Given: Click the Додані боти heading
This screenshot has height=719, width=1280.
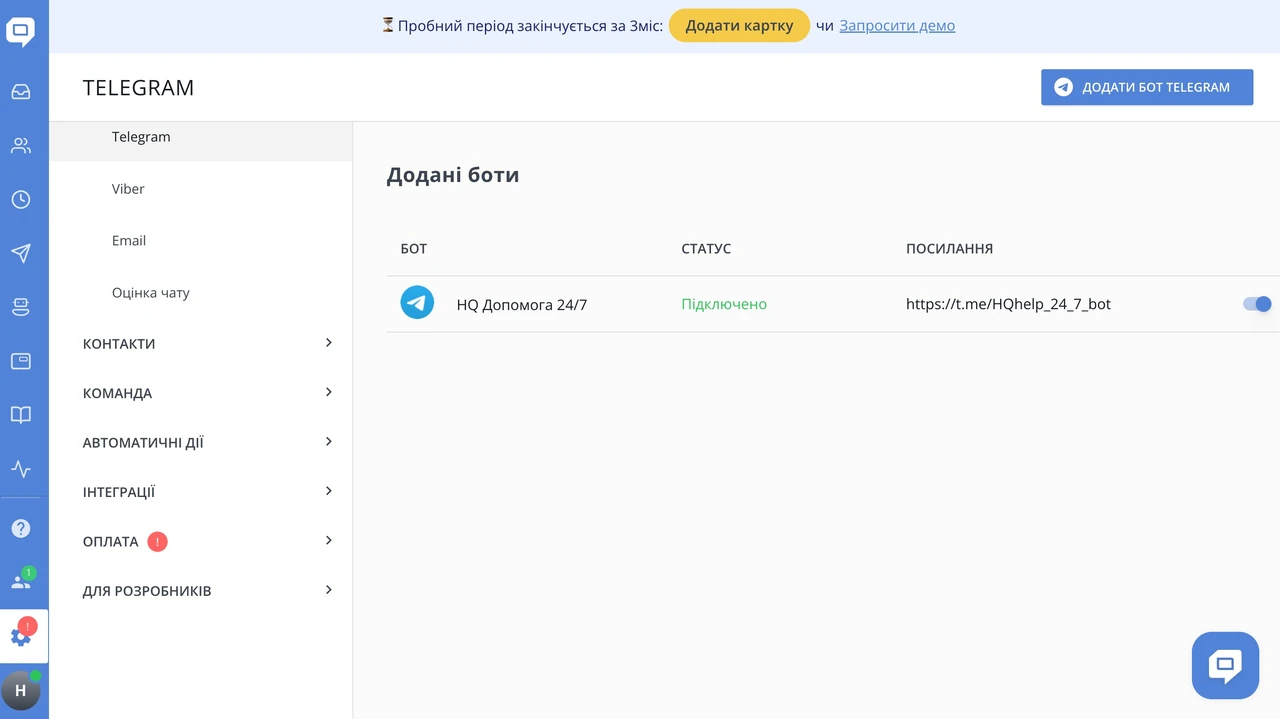Looking at the screenshot, I should pos(453,175).
